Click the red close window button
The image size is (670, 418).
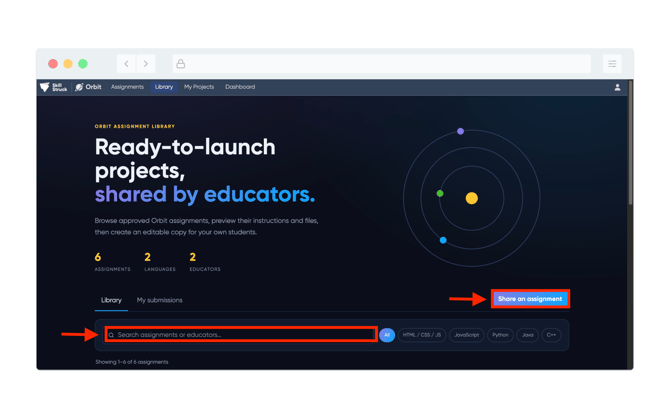coord(53,64)
